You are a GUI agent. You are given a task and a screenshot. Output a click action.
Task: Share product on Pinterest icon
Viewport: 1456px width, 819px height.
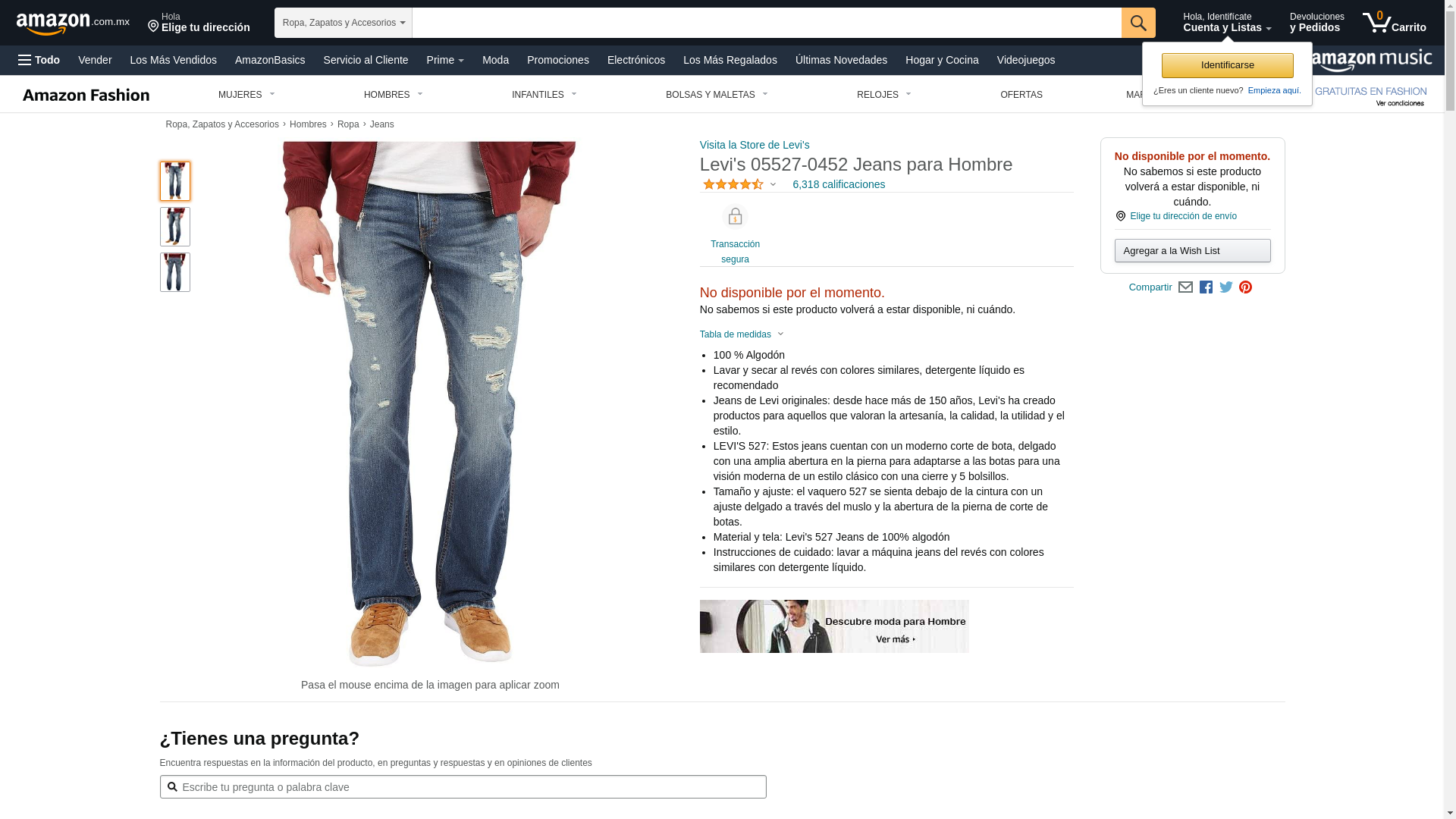[1245, 287]
